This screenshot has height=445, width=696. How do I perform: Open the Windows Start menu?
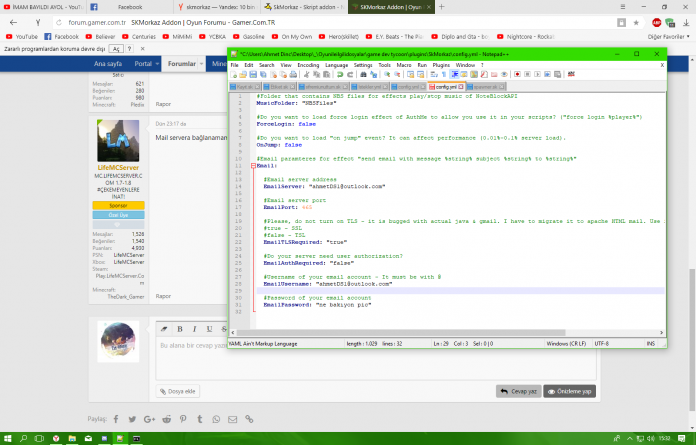[8, 438]
